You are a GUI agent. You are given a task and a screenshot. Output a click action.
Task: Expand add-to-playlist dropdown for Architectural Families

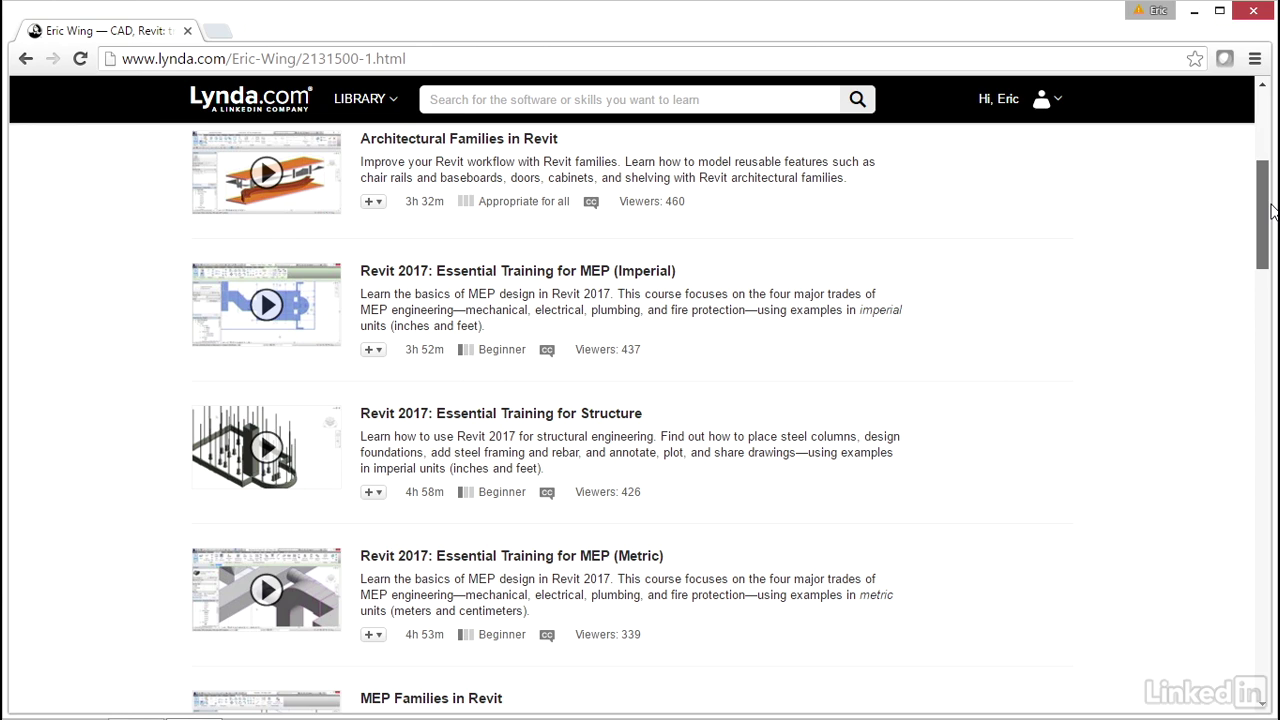coord(373,202)
